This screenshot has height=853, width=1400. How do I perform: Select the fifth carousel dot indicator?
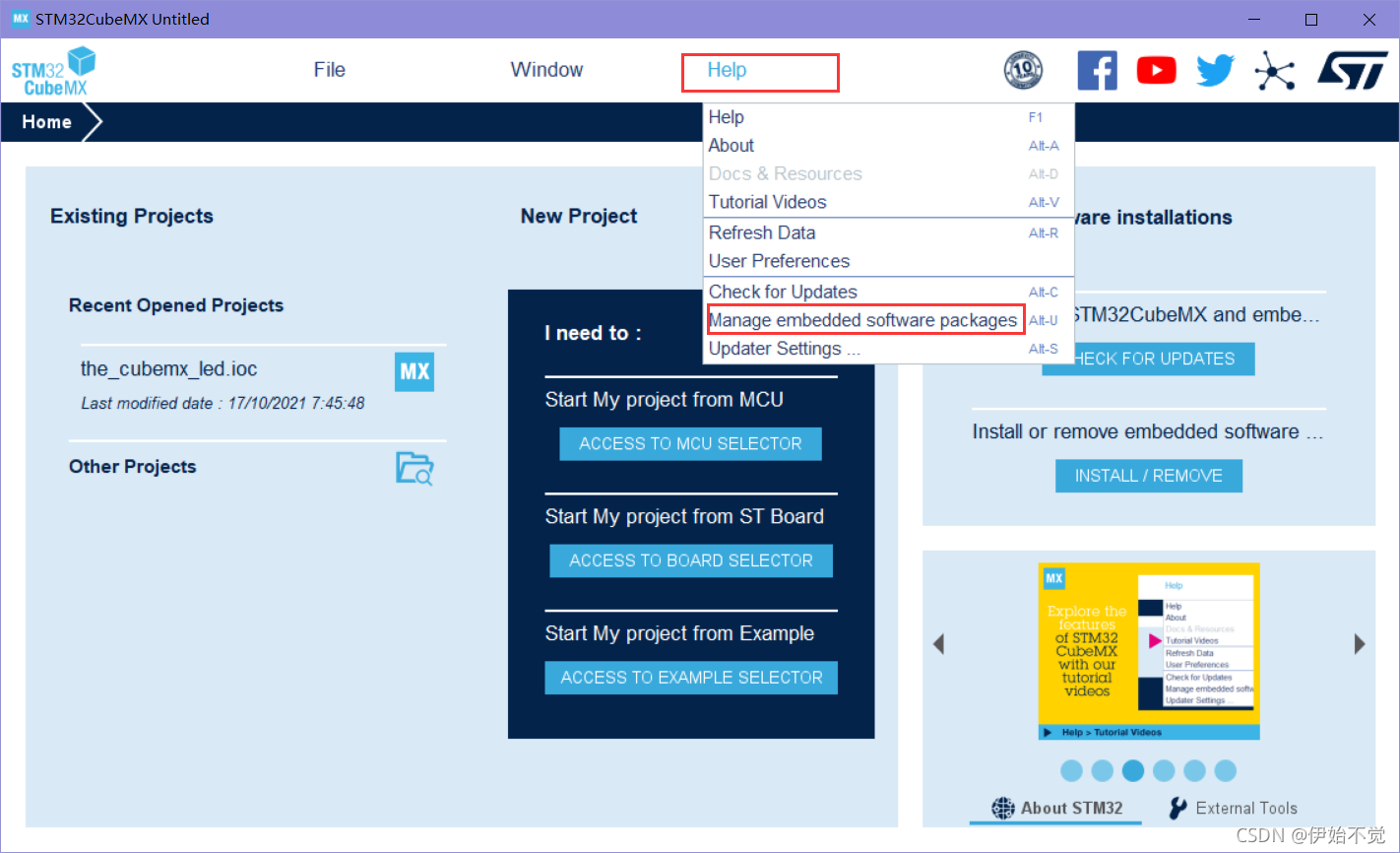pyautogui.click(x=1194, y=770)
